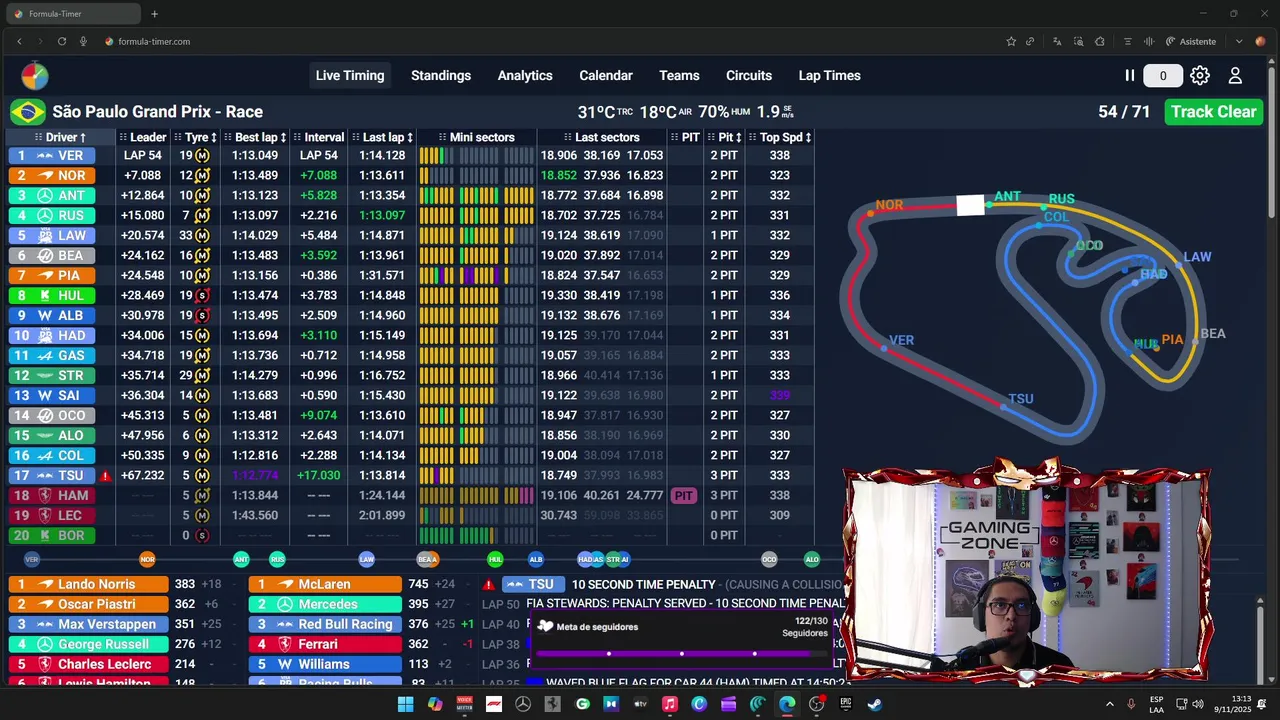The width and height of the screenshot is (1280, 720).
Task: Open Epic Games launcher in taskbar
Action: click(x=846, y=704)
